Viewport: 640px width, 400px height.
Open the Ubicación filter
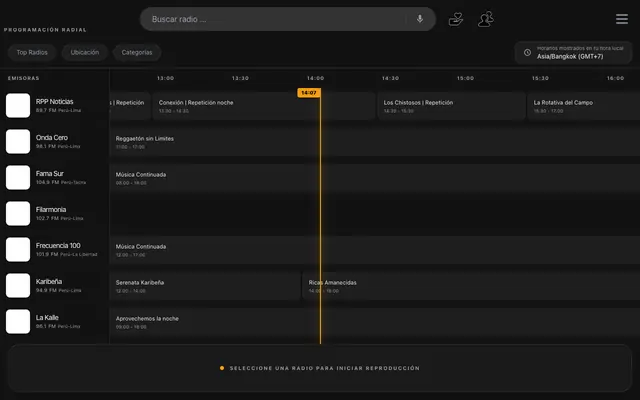84,53
